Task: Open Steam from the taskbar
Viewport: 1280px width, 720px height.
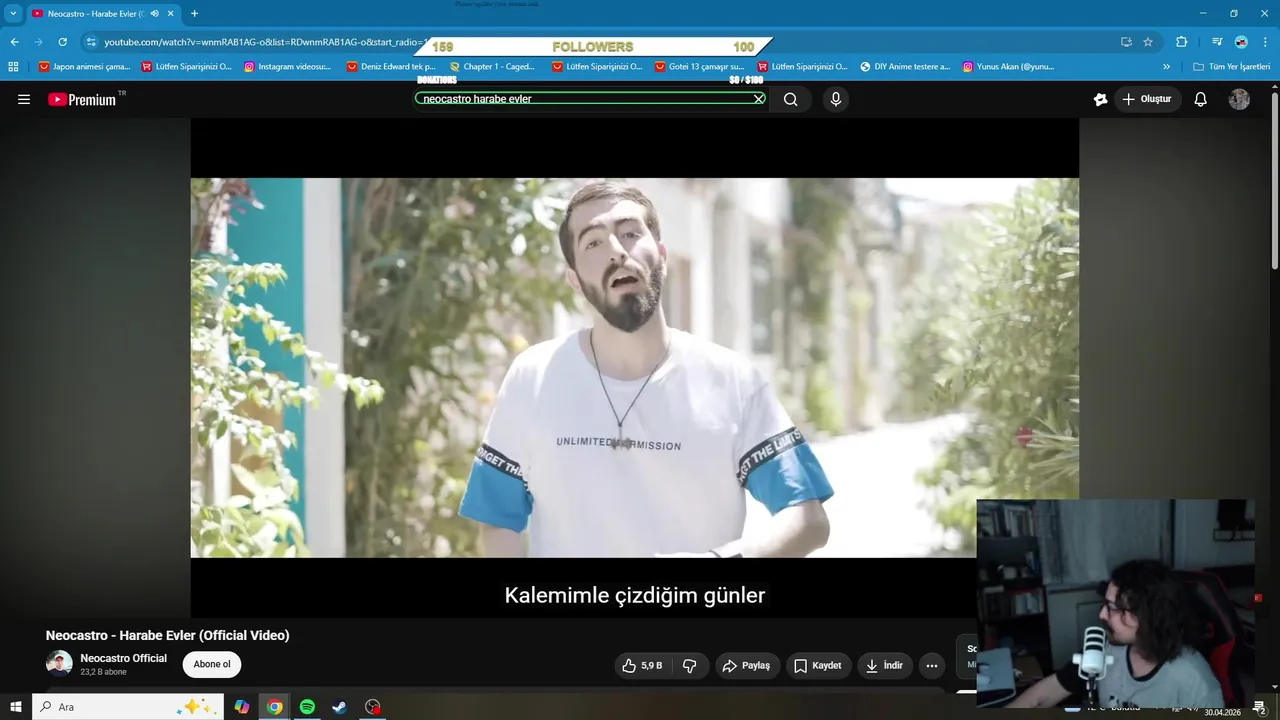Action: [340, 707]
